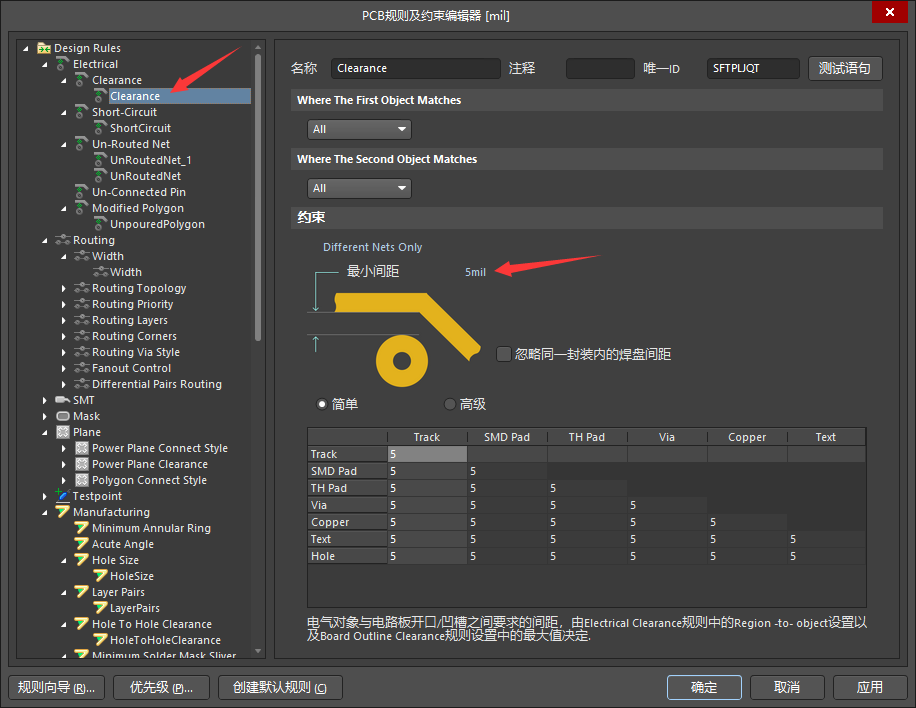Select the 简单 (simple) radio button

point(321,404)
